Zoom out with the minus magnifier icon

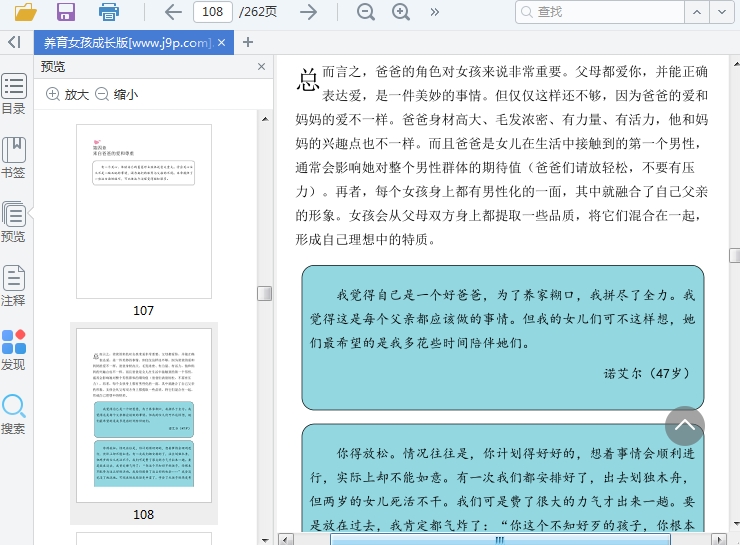pos(366,12)
